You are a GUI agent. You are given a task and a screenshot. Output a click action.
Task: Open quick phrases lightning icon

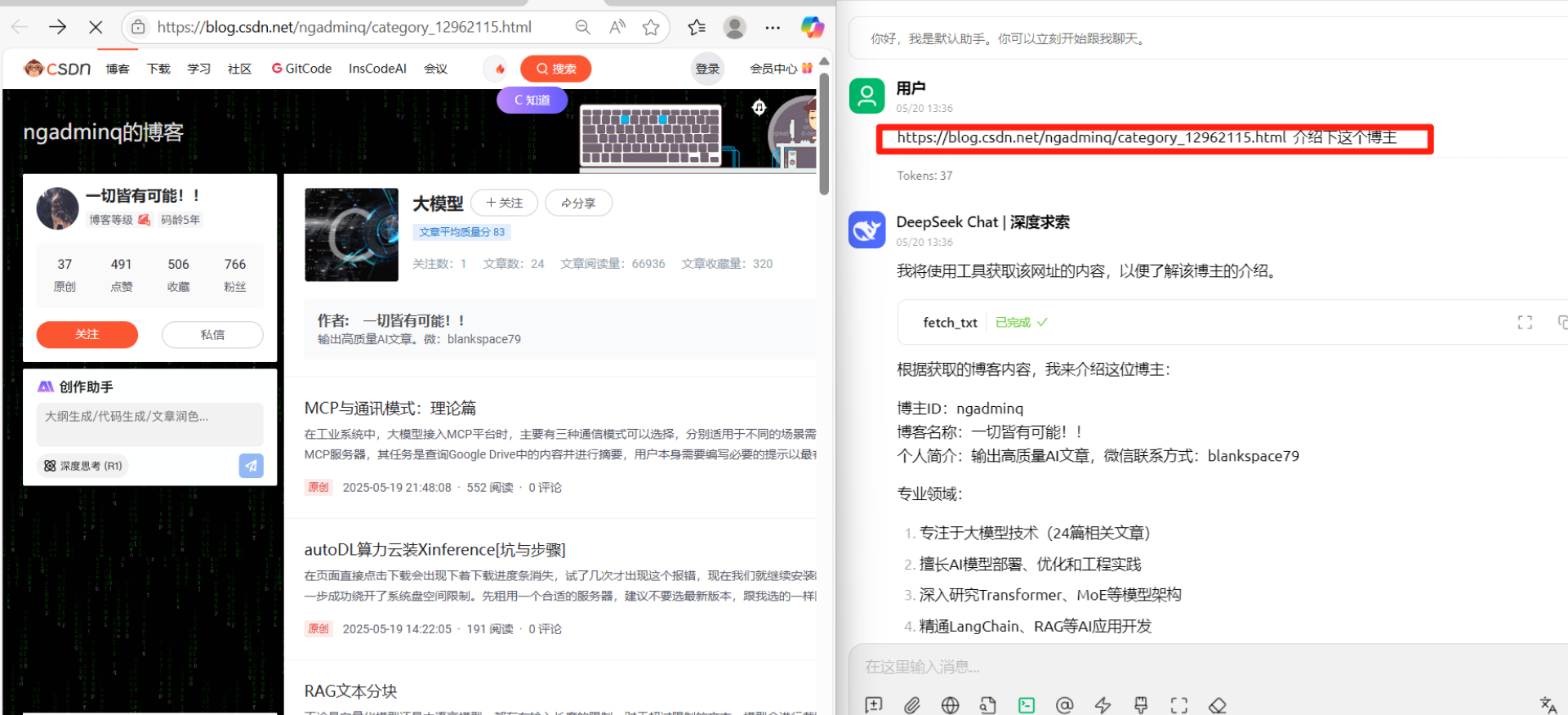coord(1102,705)
